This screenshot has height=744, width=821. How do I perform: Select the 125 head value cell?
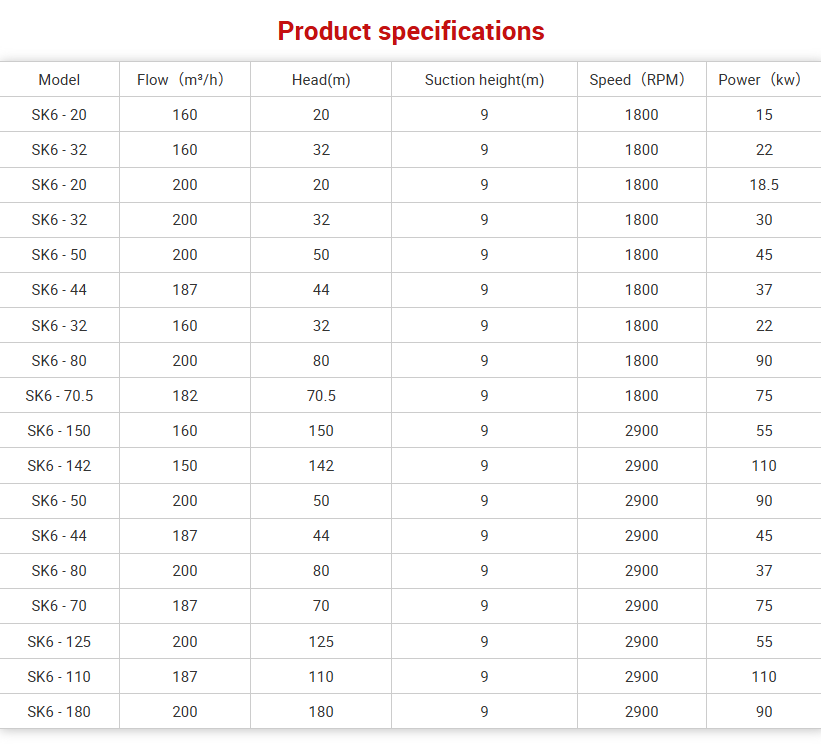(321, 642)
